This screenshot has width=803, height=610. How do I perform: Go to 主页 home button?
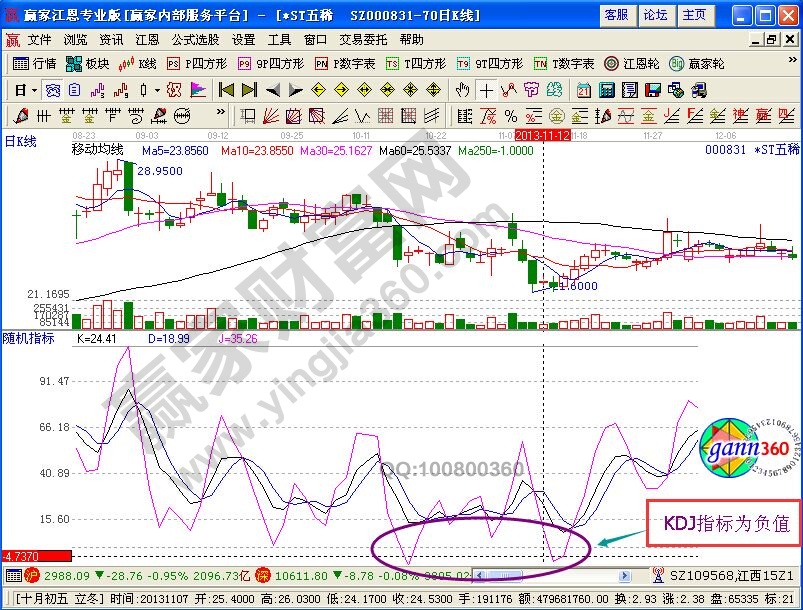(693, 15)
